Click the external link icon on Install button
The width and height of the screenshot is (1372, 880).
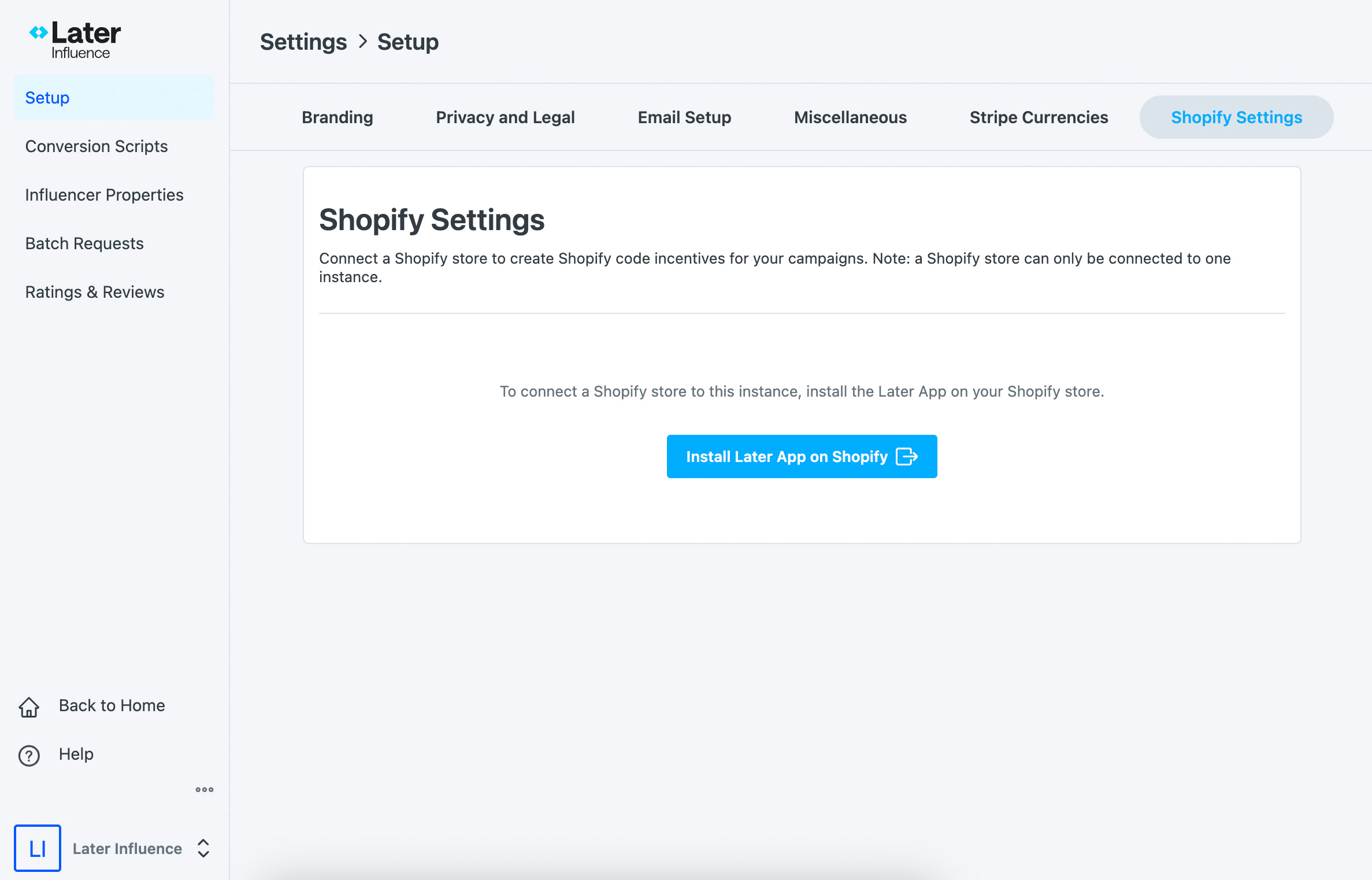(906, 457)
